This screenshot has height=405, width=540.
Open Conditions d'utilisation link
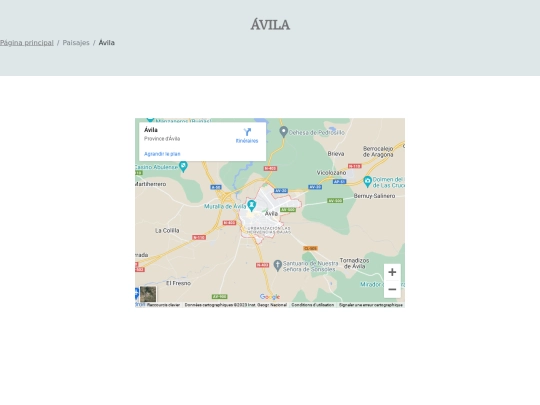click(313, 305)
